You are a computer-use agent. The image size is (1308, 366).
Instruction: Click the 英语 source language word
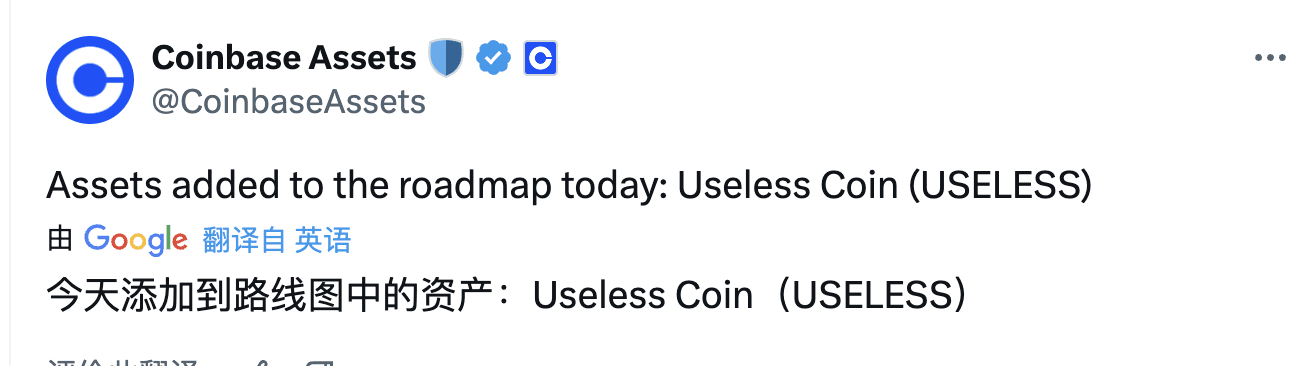323,240
